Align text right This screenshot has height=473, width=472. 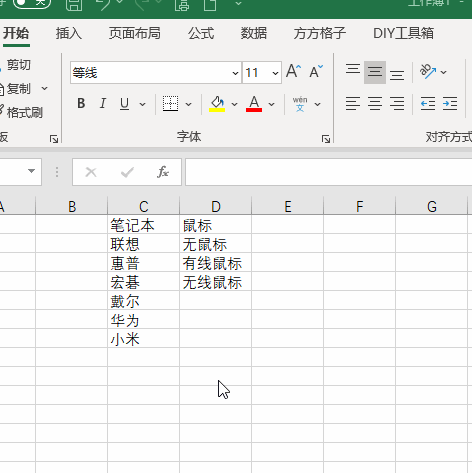(397, 104)
